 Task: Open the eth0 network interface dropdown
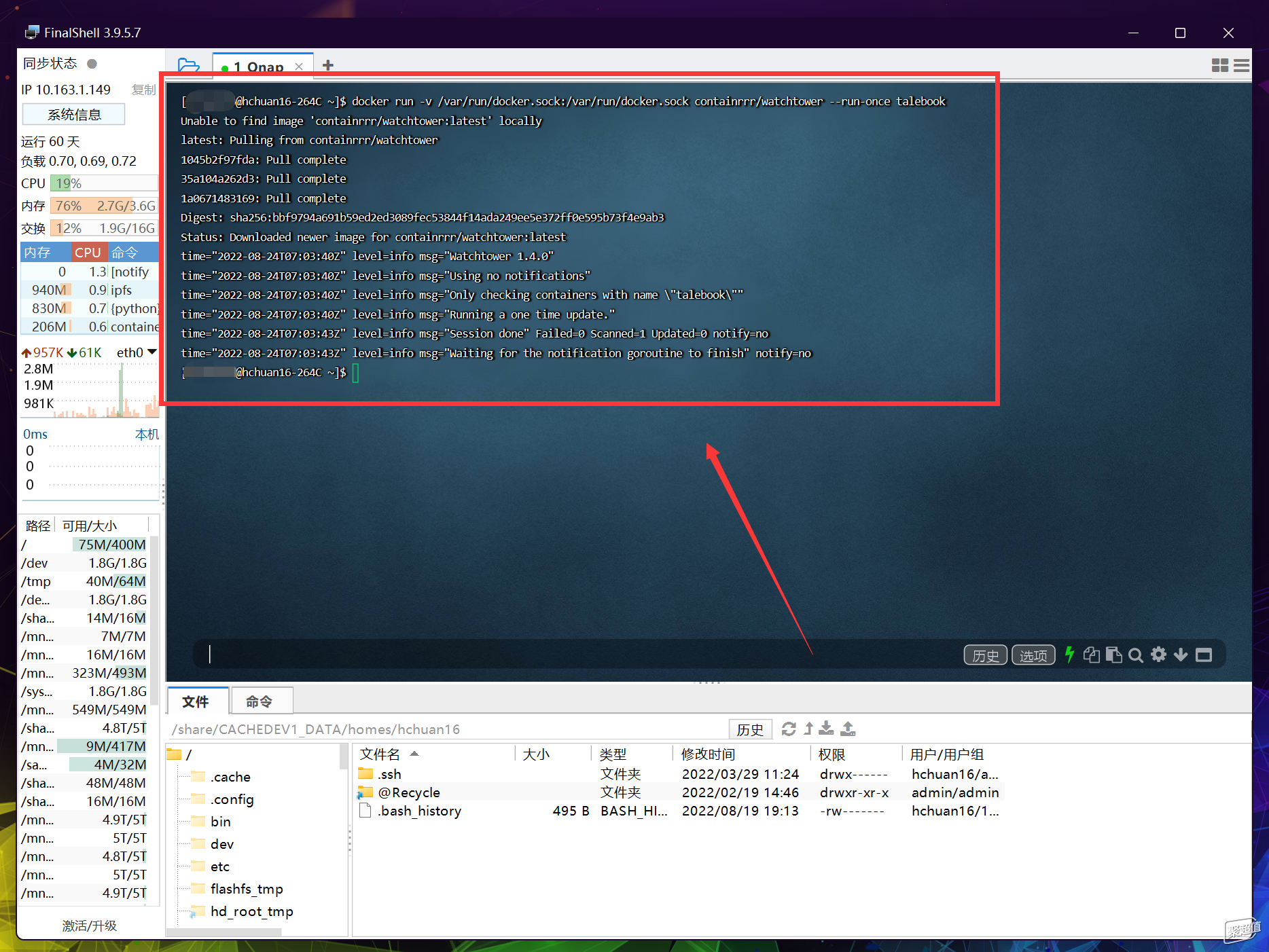point(152,352)
